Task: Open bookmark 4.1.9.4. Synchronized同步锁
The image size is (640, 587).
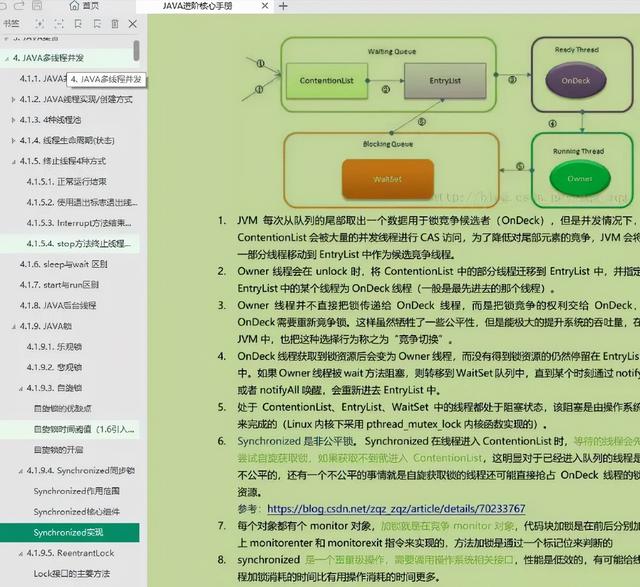Action: coord(81,471)
